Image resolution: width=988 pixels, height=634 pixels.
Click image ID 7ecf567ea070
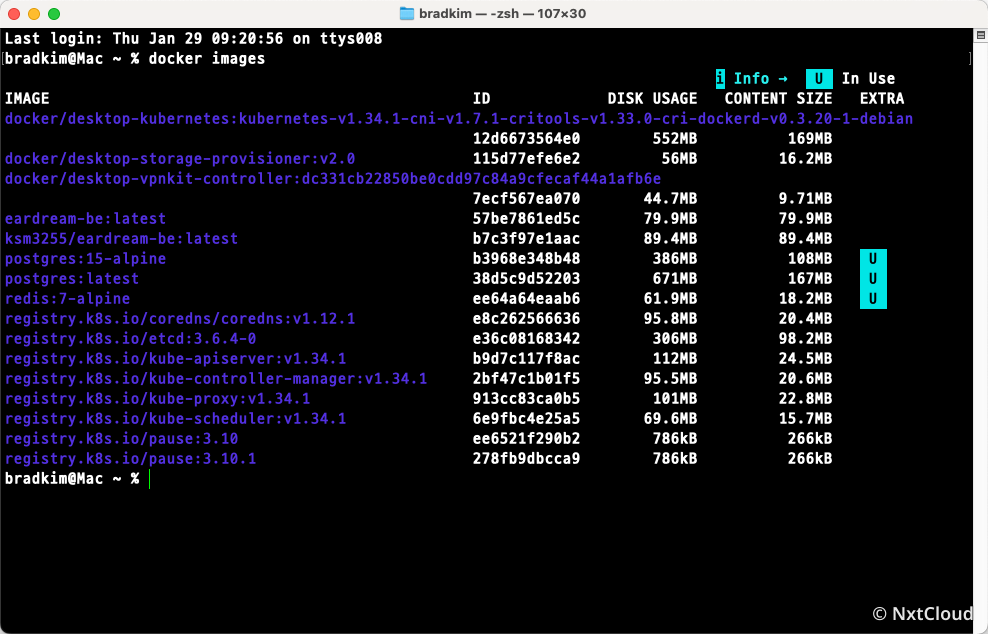coord(526,199)
